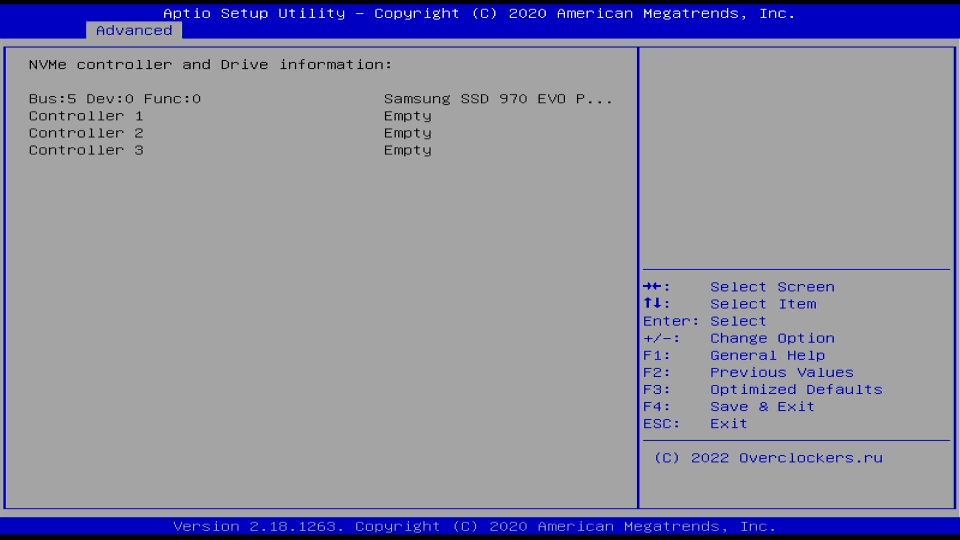The height and width of the screenshot is (540, 960).
Task: Click the ESC Exit entry
Action: (x=696, y=424)
